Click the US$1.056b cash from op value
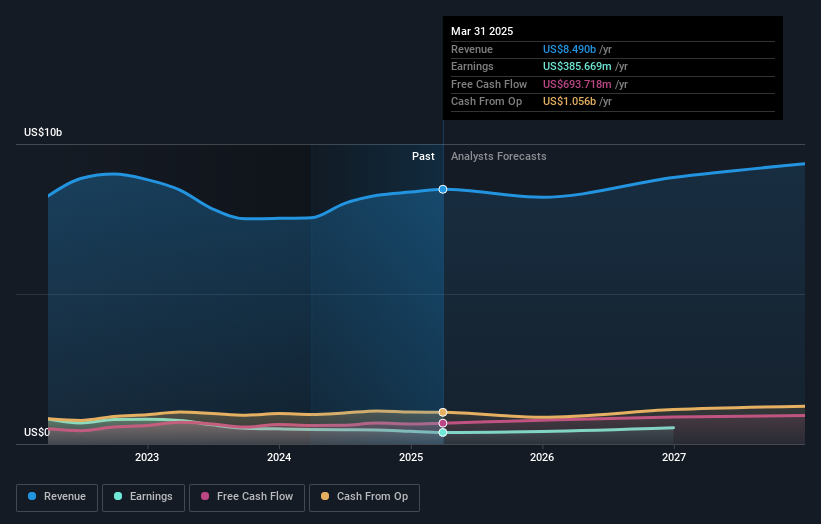The width and height of the screenshot is (821, 524). click(569, 102)
